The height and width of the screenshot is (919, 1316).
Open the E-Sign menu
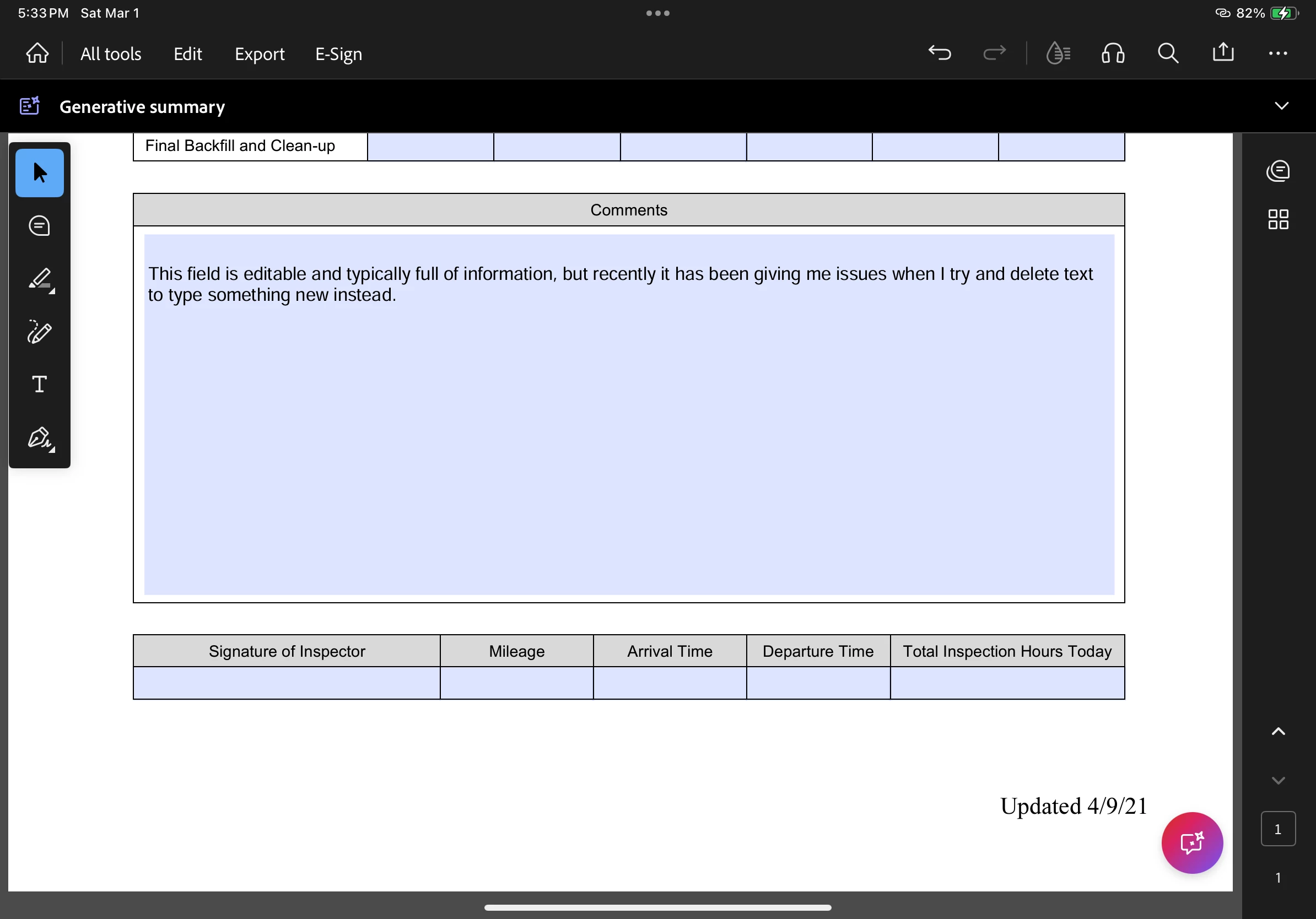pyautogui.click(x=338, y=54)
